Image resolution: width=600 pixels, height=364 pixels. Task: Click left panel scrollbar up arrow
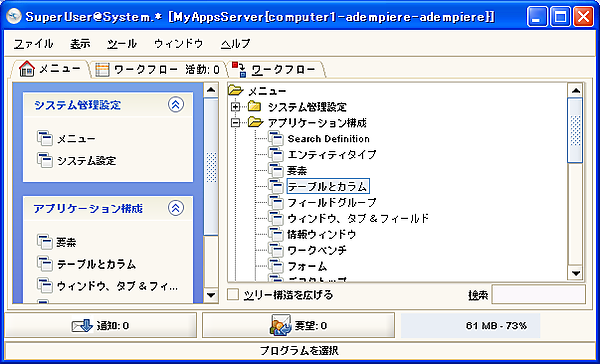(x=211, y=90)
